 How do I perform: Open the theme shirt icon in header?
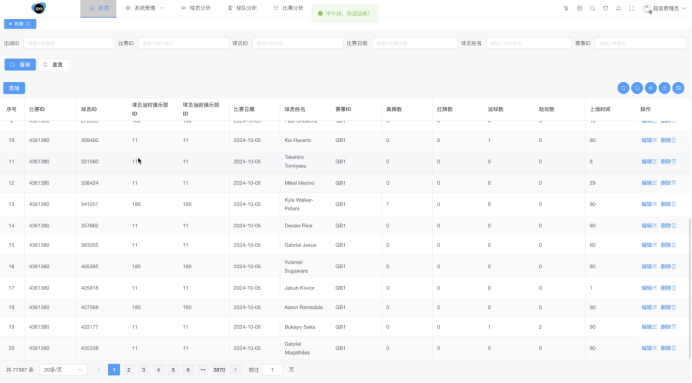click(606, 8)
